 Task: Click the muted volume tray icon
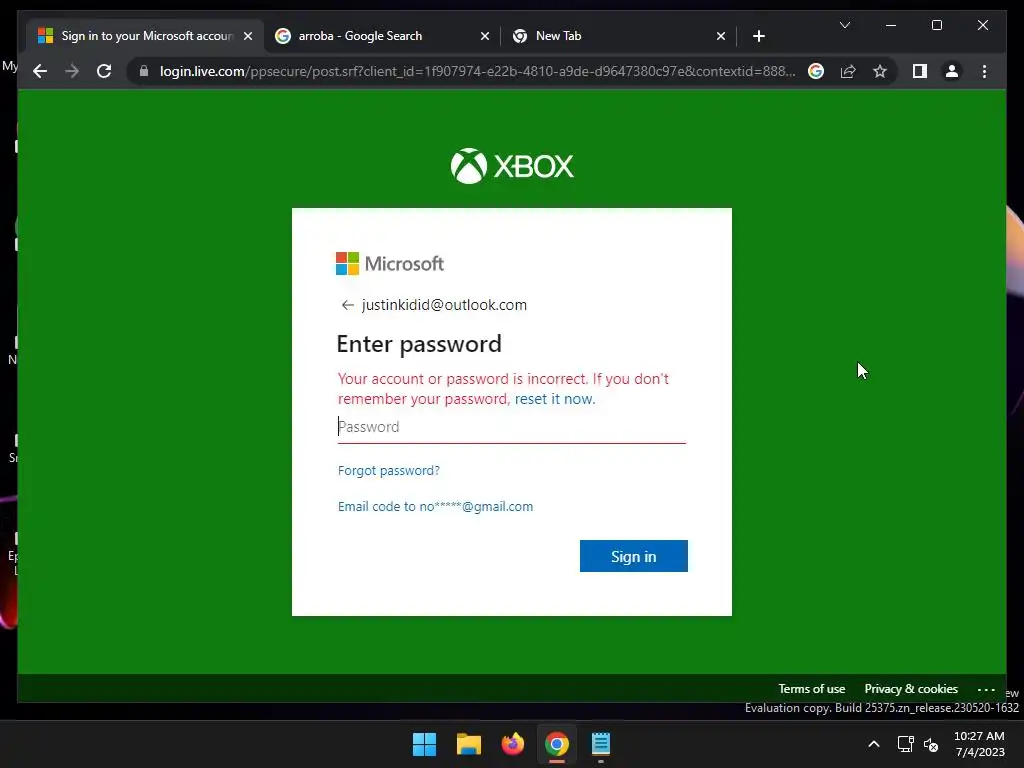point(931,744)
